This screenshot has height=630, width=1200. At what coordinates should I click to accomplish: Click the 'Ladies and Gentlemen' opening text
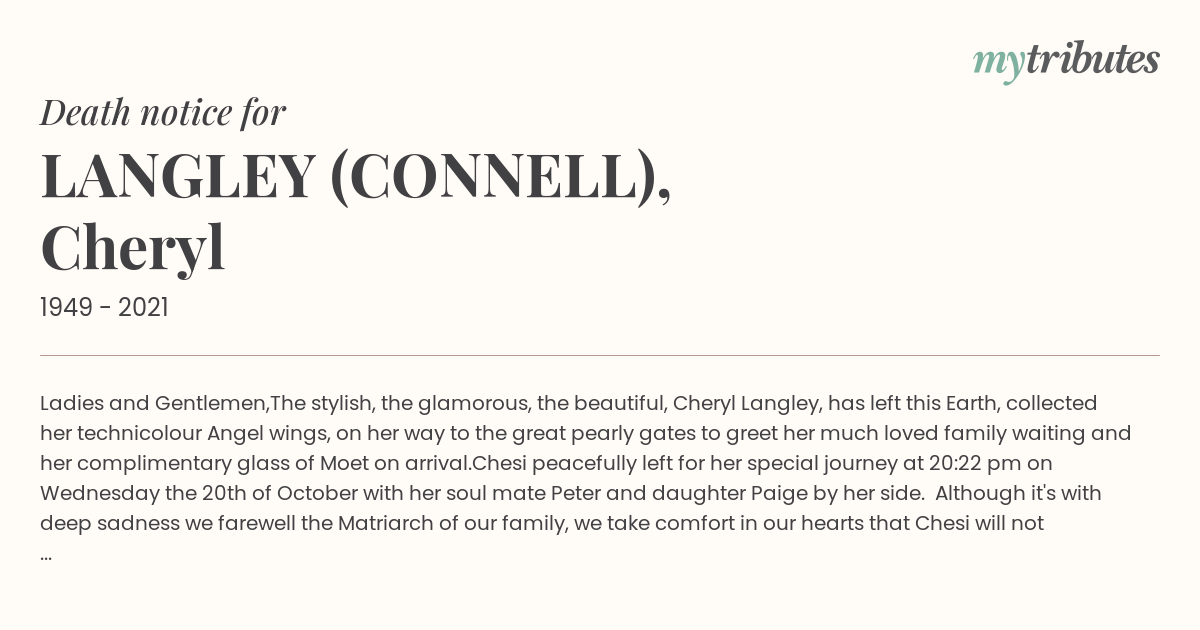pyautogui.click(x=153, y=403)
